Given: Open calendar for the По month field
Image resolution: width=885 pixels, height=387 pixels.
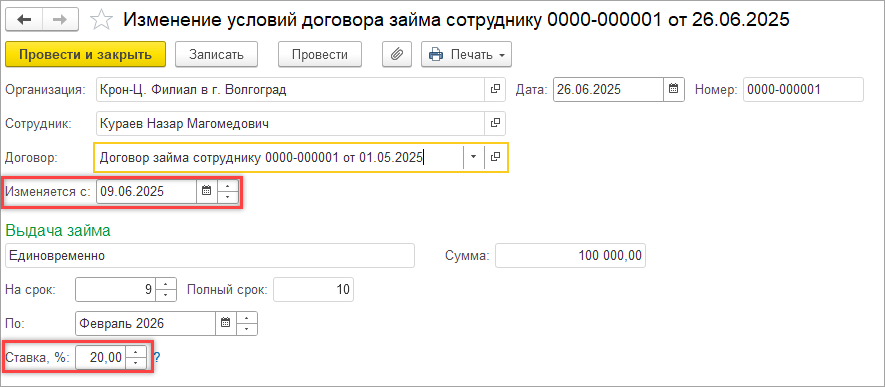Looking at the screenshot, I should click(226, 323).
